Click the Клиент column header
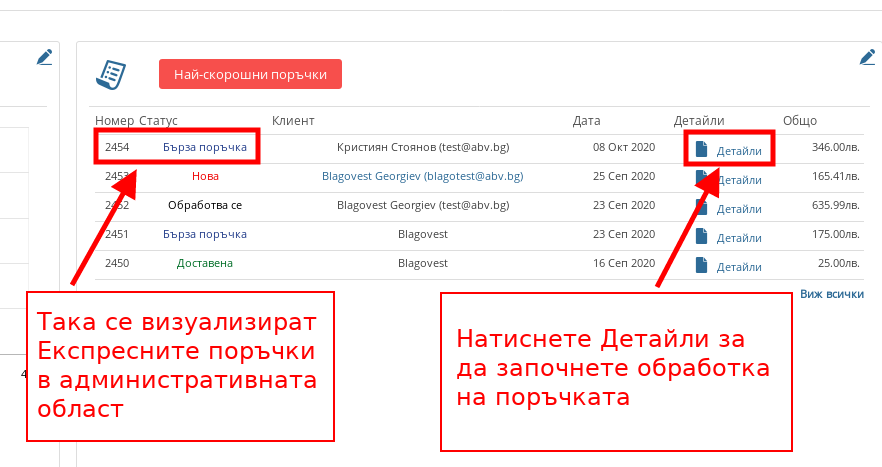 click(x=293, y=121)
